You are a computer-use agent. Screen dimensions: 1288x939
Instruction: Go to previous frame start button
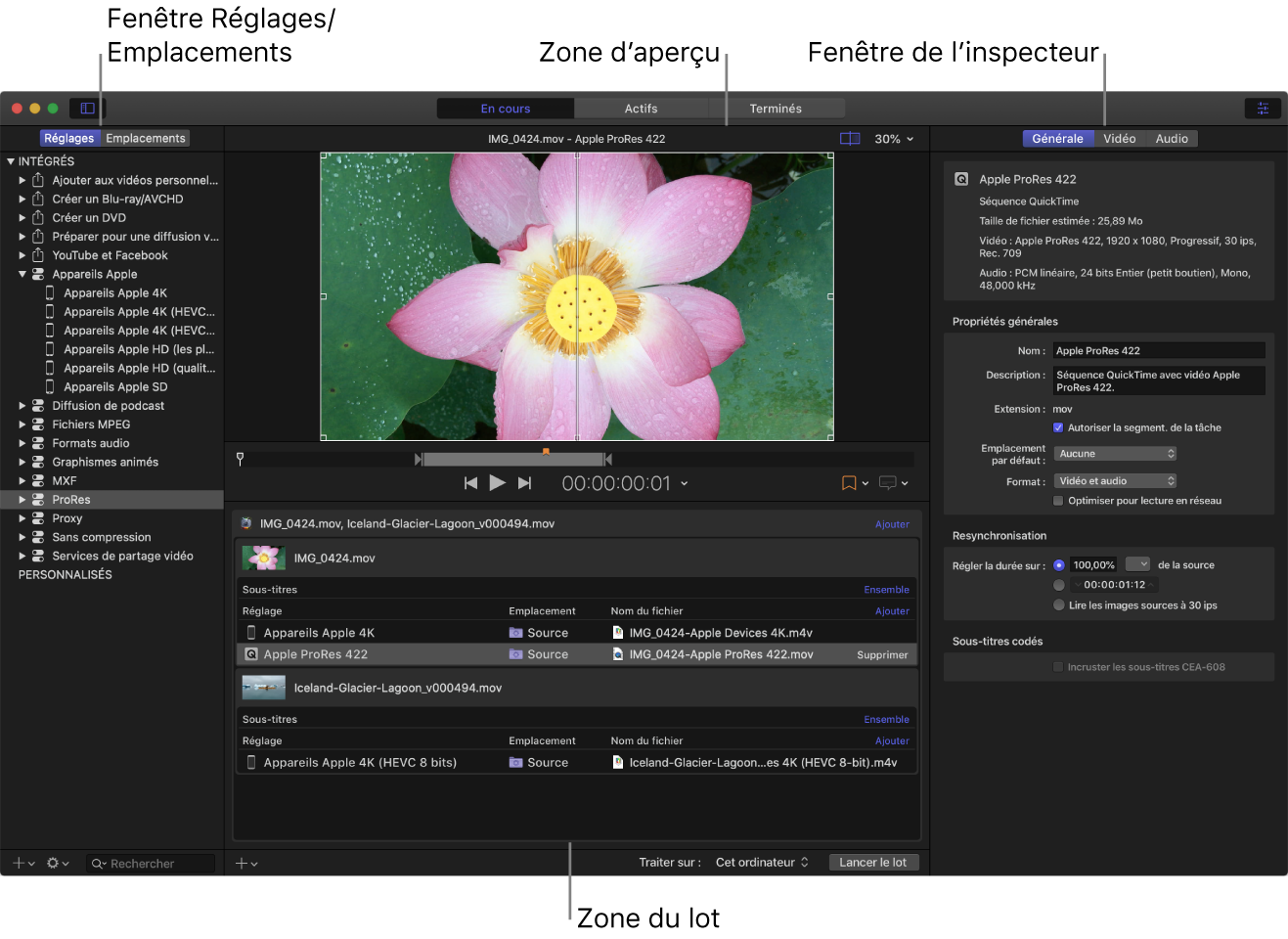(470, 483)
